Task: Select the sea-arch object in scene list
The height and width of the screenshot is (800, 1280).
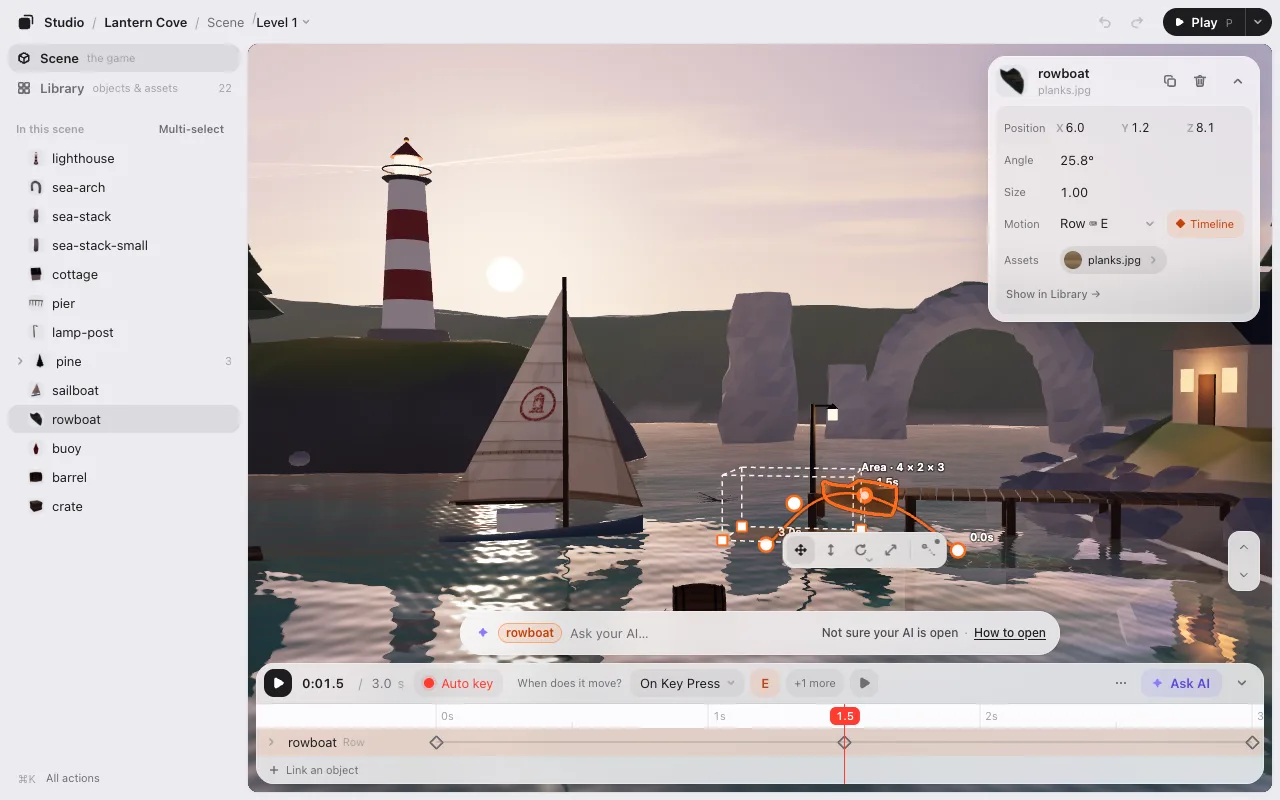Action: pyautogui.click(x=124, y=187)
